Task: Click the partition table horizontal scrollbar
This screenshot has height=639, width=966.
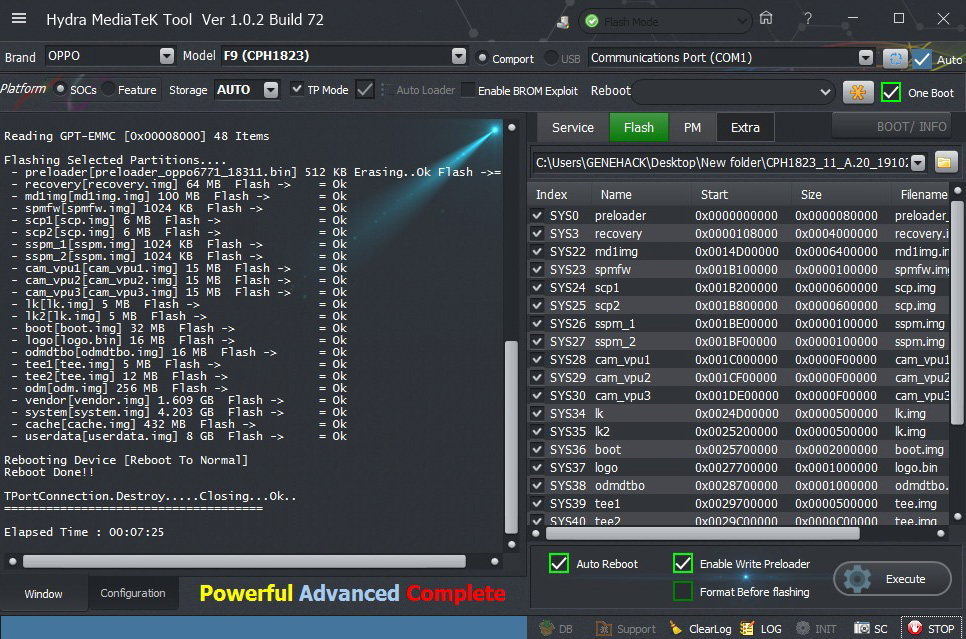Action: (x=702, y=534)
